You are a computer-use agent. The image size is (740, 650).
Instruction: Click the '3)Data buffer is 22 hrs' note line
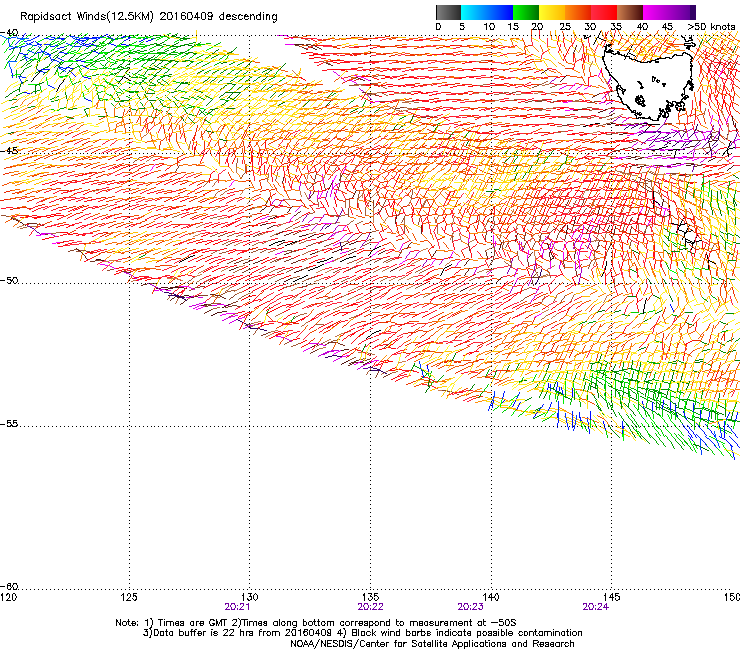tap(362, 633)
